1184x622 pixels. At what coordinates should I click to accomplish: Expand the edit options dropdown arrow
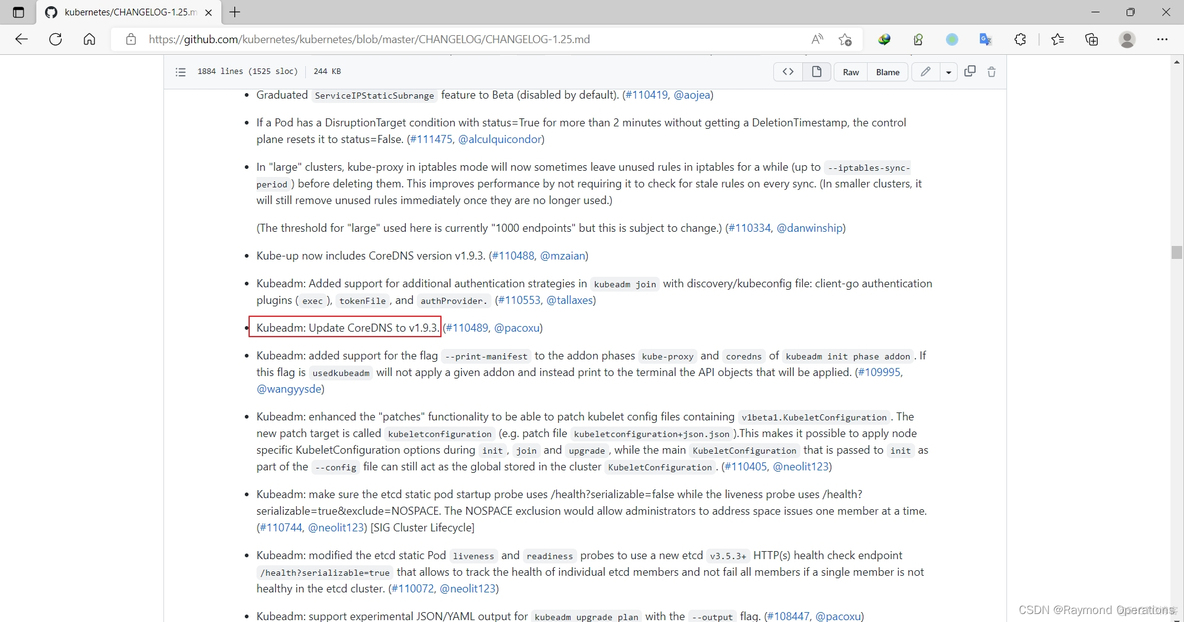point(948,72)
